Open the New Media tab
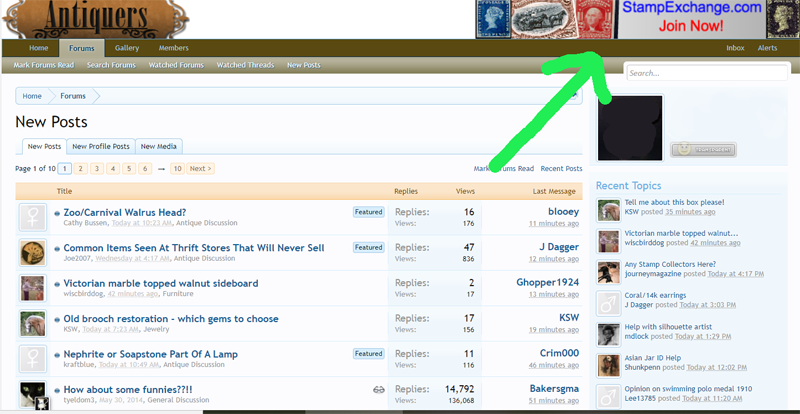800x414 pixels. (158, 146)
